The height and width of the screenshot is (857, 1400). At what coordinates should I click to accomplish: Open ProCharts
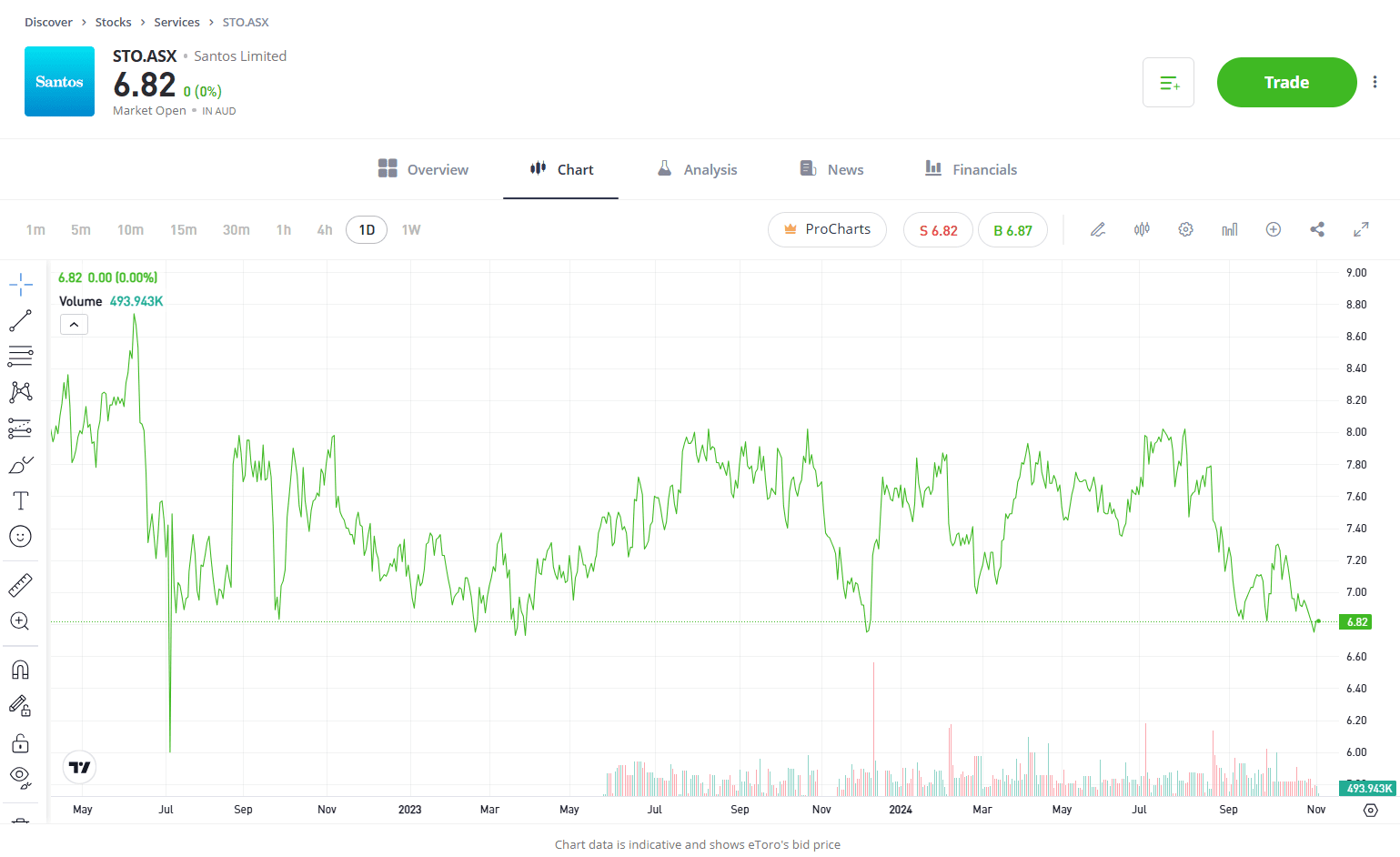coord(827,229)
